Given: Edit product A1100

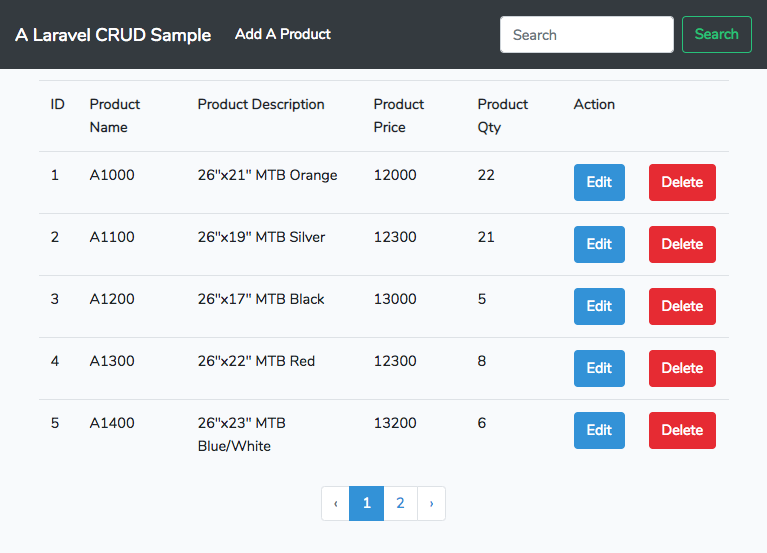Looking at the screenshot, I should click(x=599, y=244).
